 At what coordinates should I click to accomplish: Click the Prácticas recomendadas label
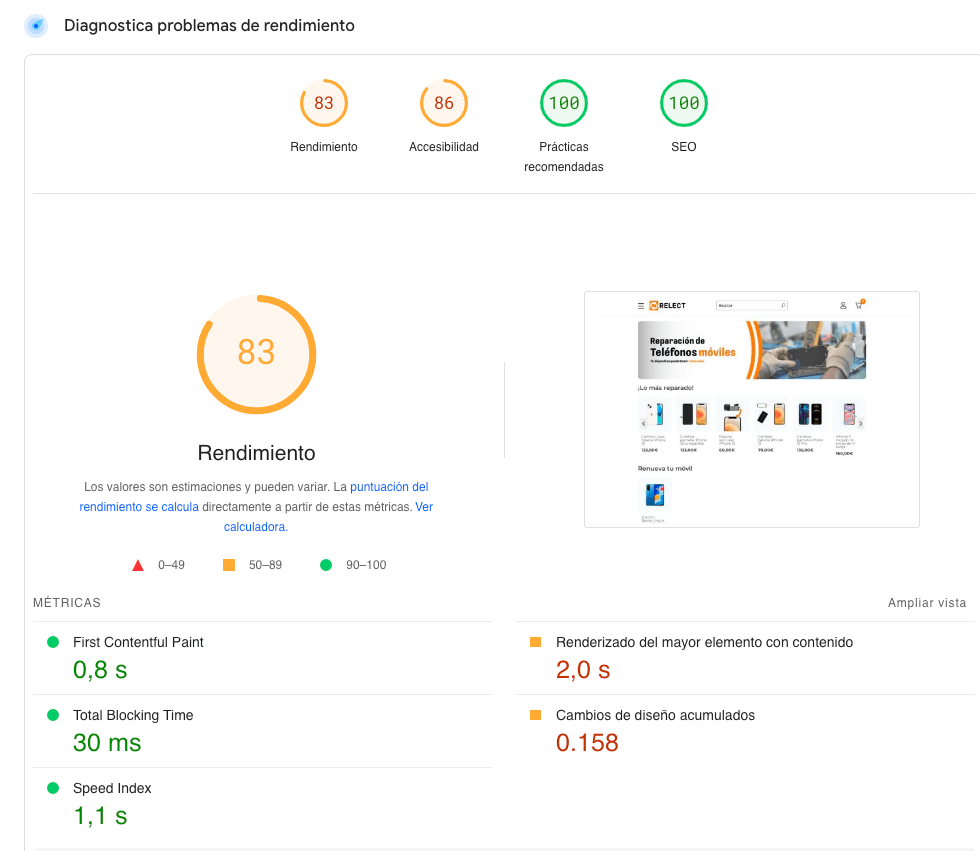564,157
